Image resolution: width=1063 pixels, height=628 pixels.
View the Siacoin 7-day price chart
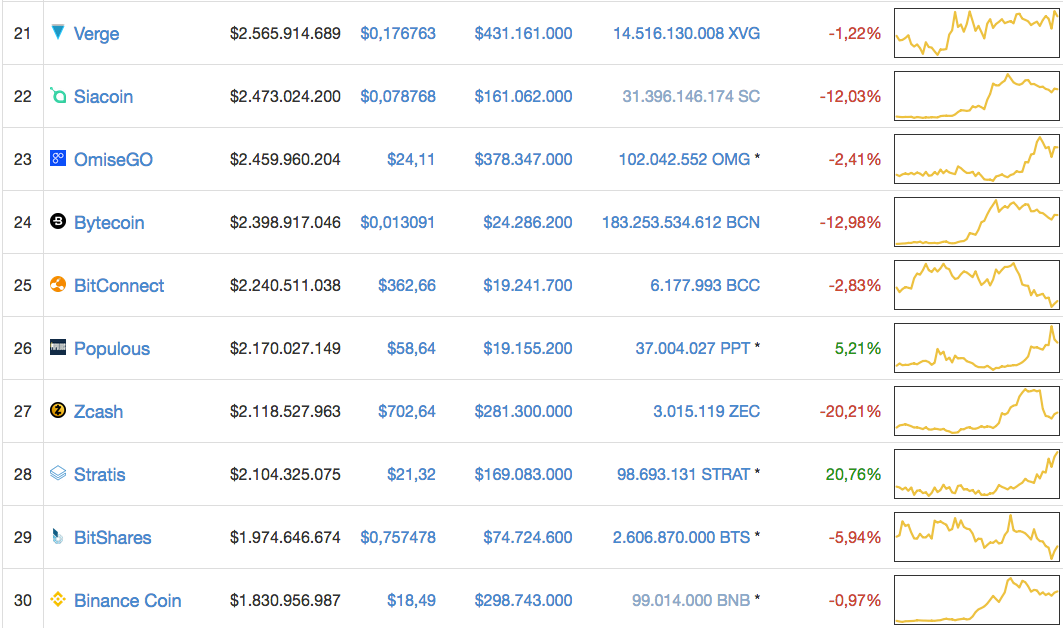976,96
